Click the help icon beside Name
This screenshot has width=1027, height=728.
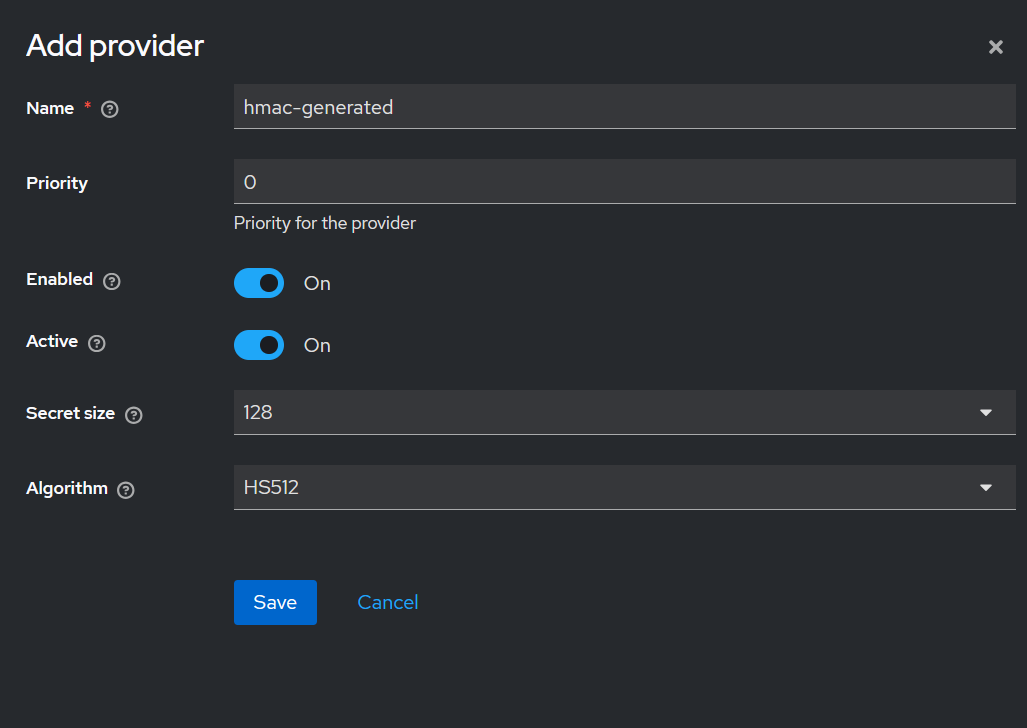[111, 109]
